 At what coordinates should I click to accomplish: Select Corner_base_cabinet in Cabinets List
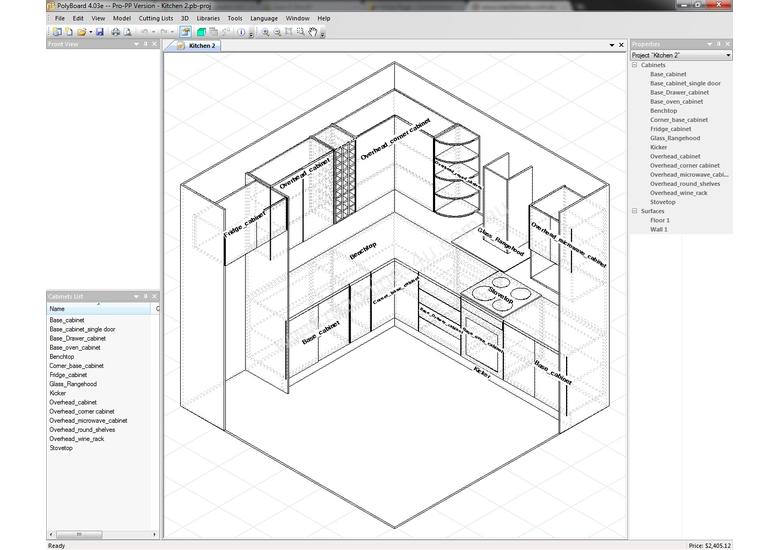point(76,366)
